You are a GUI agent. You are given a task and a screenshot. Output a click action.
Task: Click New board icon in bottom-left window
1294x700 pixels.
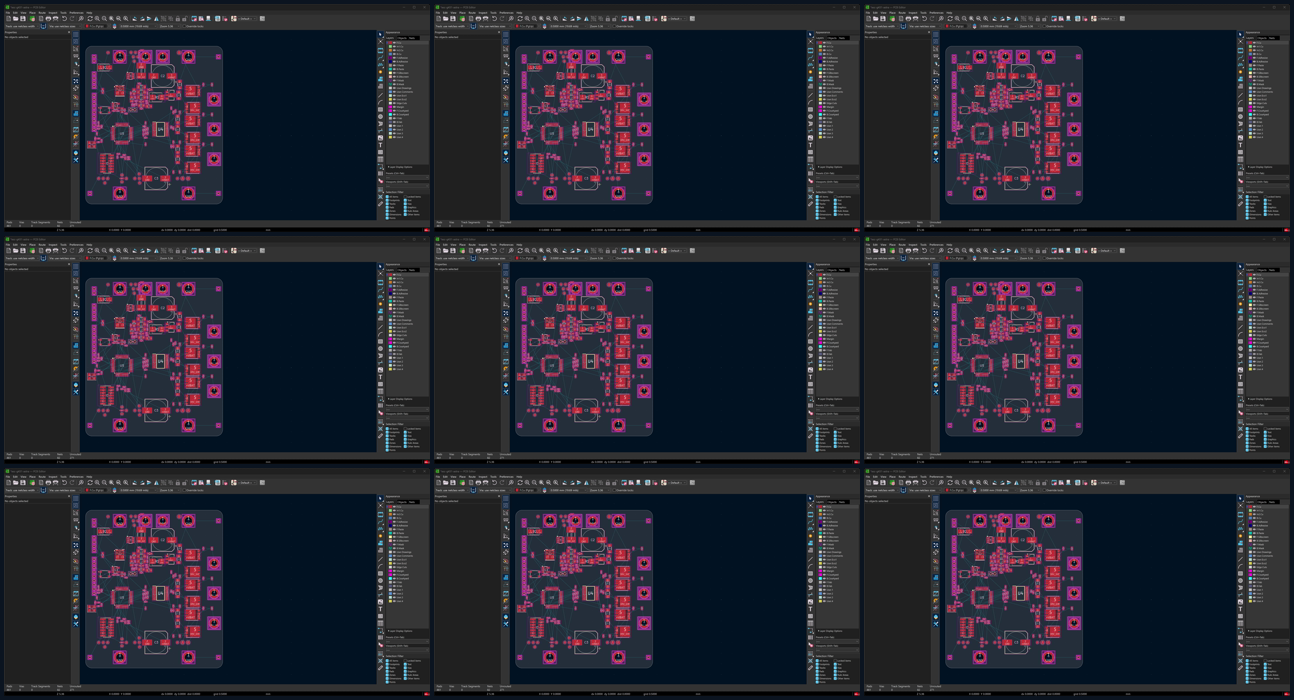[x=8, y=482]
